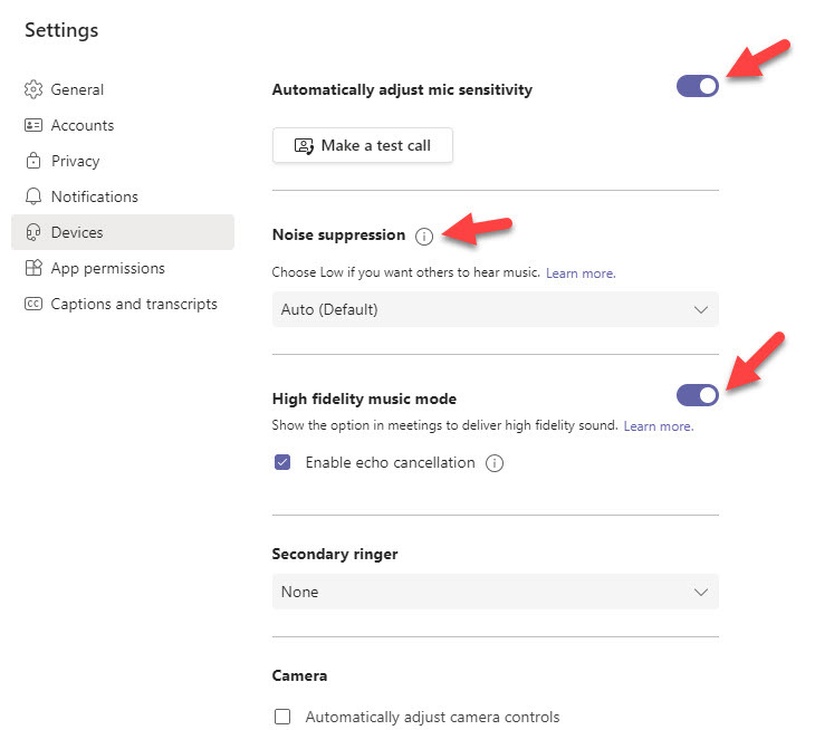Viewport: 815px width, 730px height.
Task: Click the App permissions grid icon
Action: click(34, 268)
